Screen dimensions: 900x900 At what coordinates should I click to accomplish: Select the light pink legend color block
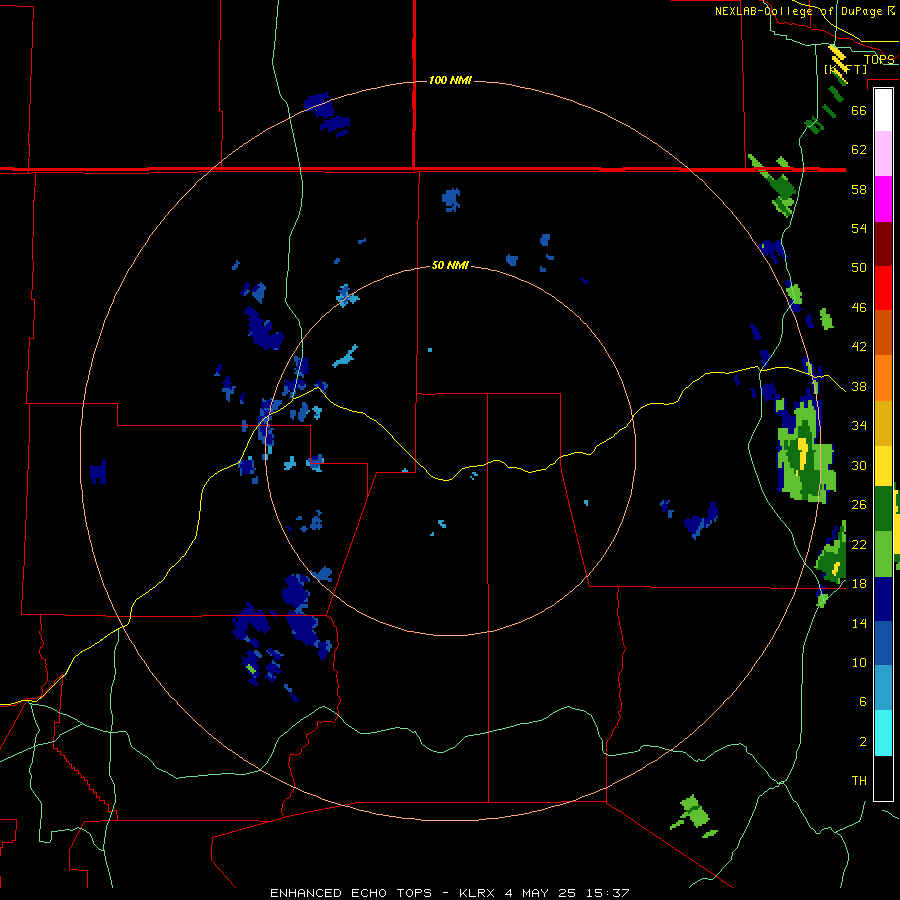883,154
